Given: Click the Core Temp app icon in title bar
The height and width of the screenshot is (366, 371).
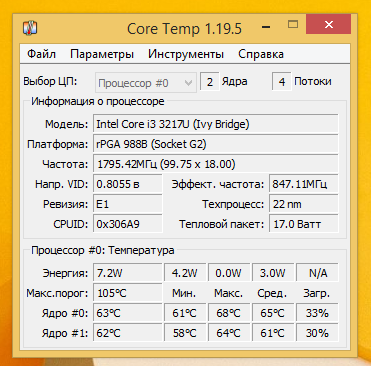Looking at the screenshot, I should coord(30,28).
